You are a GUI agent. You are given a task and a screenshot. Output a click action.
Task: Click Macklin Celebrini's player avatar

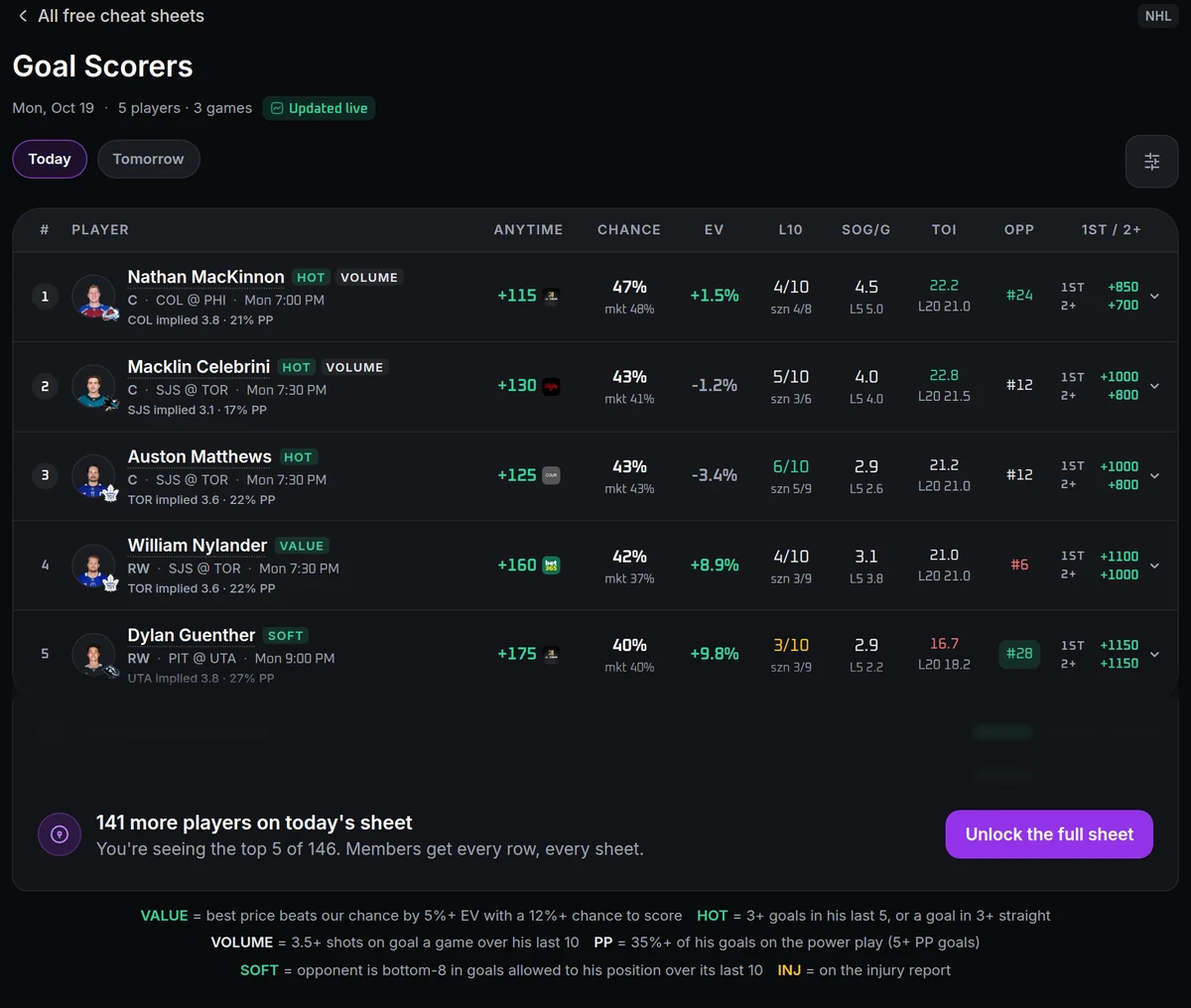pyautogui.click(x=94, y=387)
